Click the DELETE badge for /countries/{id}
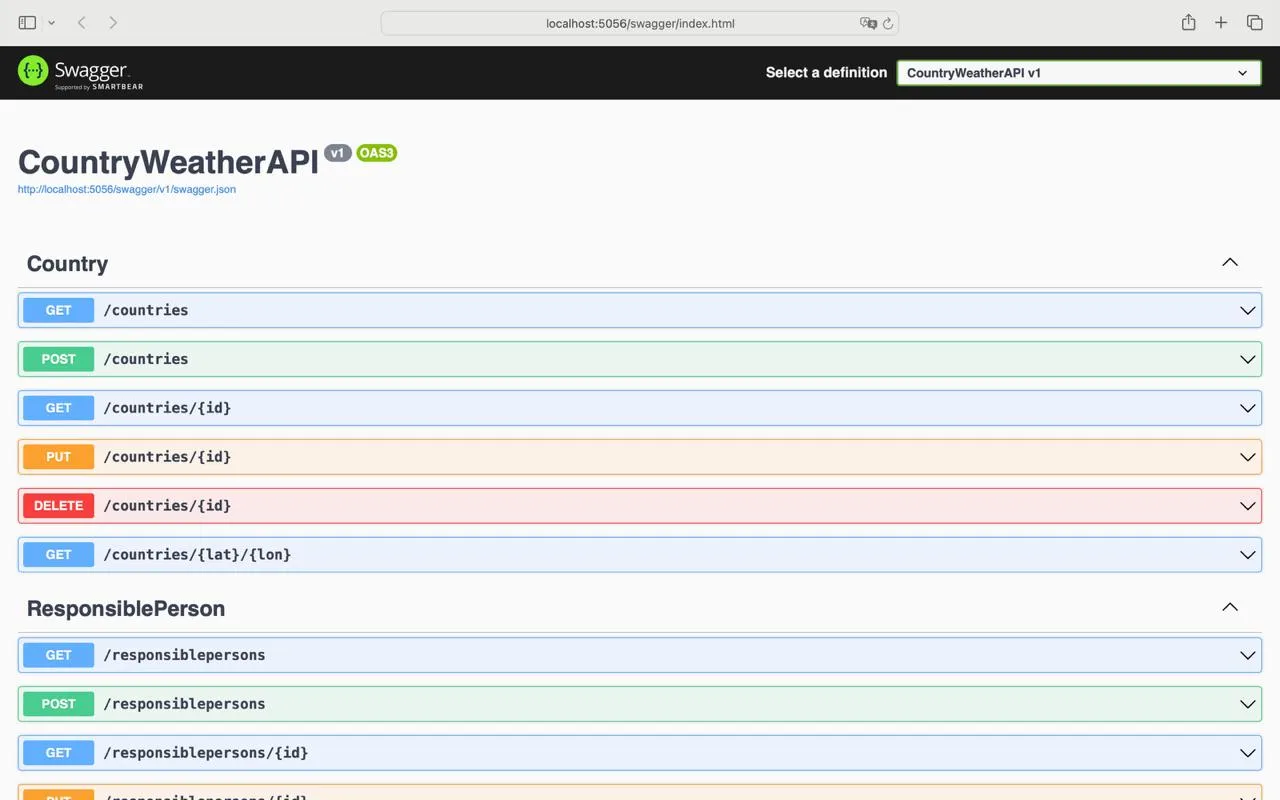This screenshot has width=1280, height=800. (x=59, y=506)
